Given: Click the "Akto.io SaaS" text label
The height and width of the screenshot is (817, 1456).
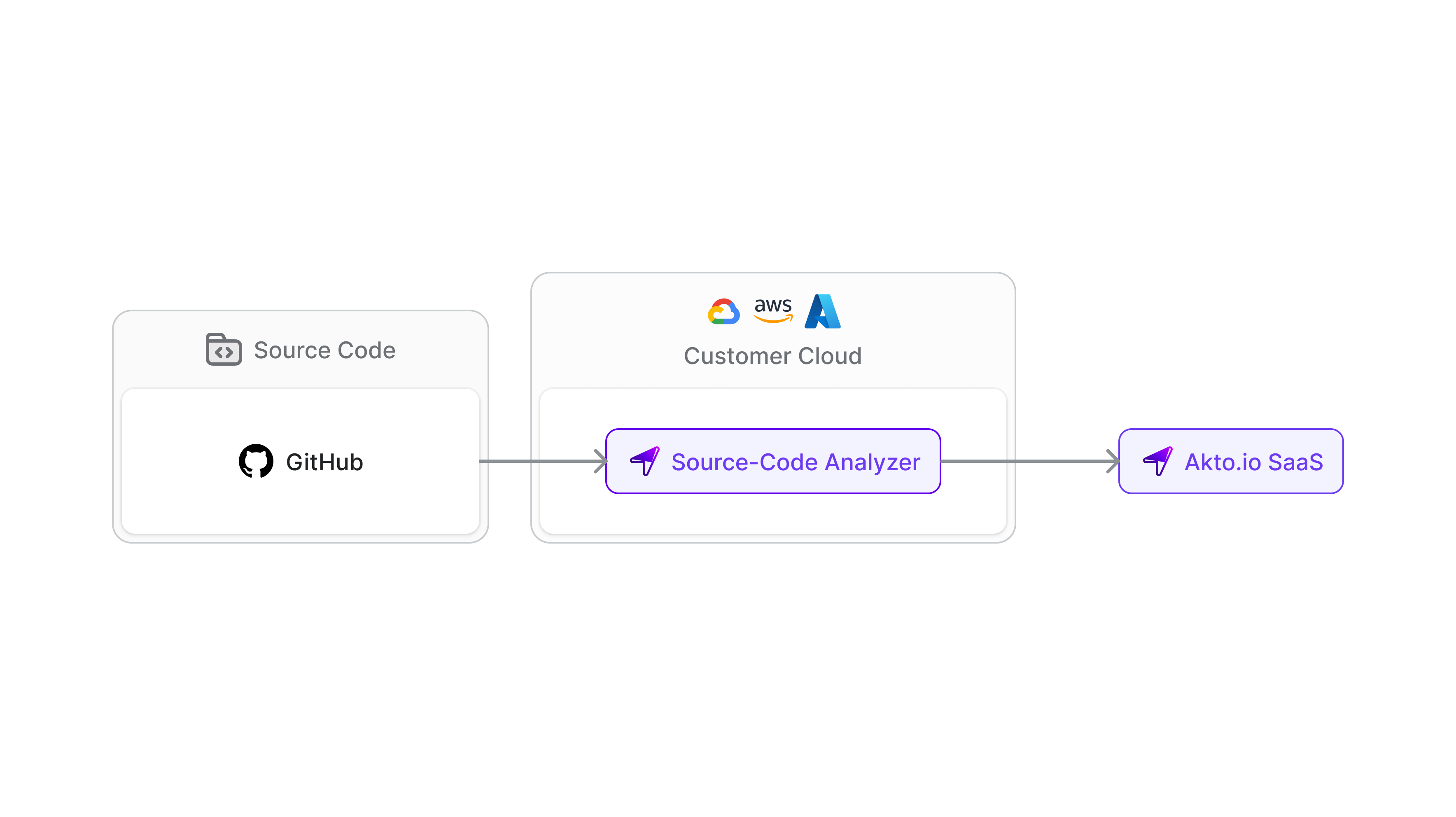Looking at the screenshot, I should 1254,462.
